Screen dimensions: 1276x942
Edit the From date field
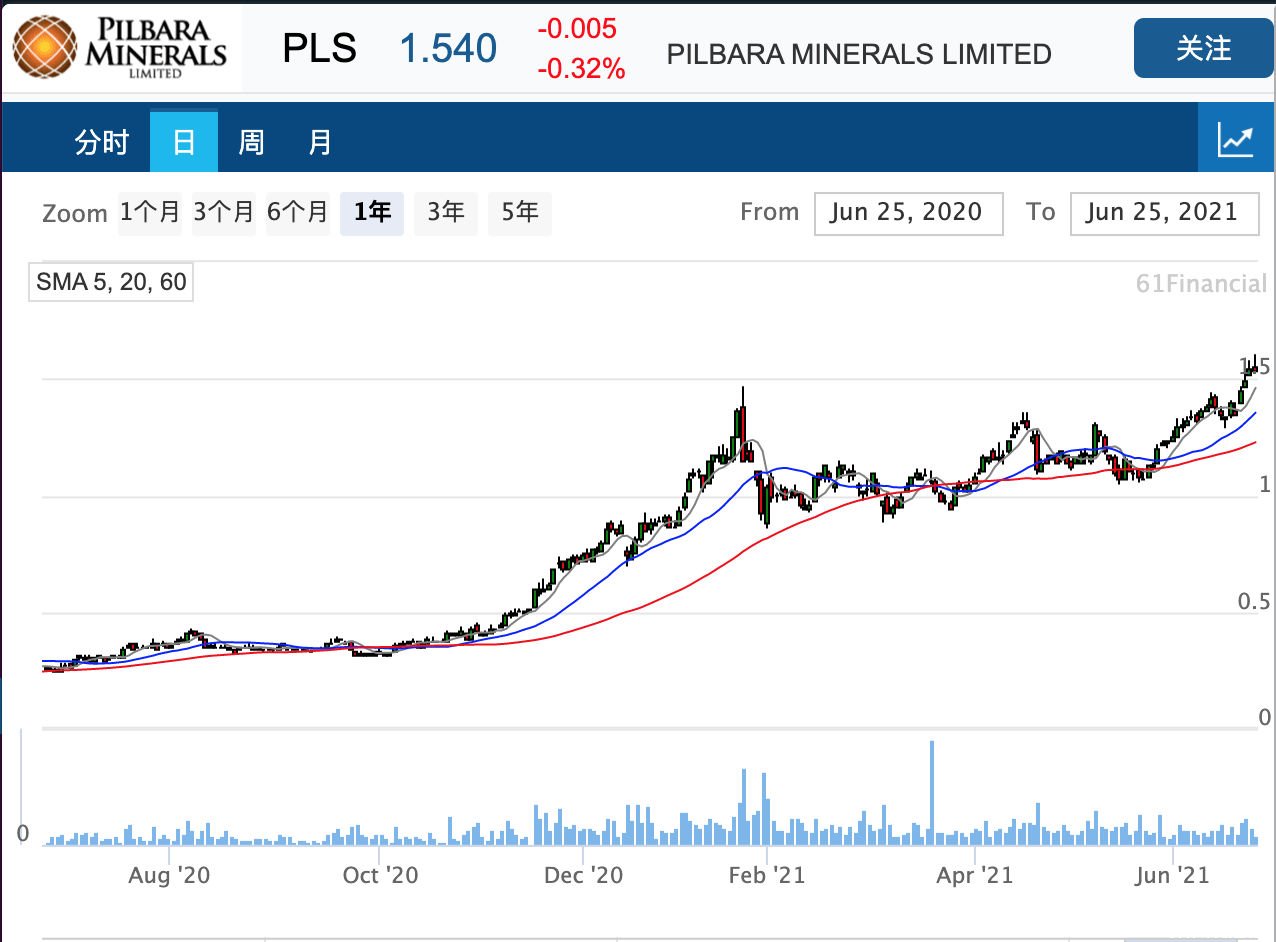[x=909, y=213]
